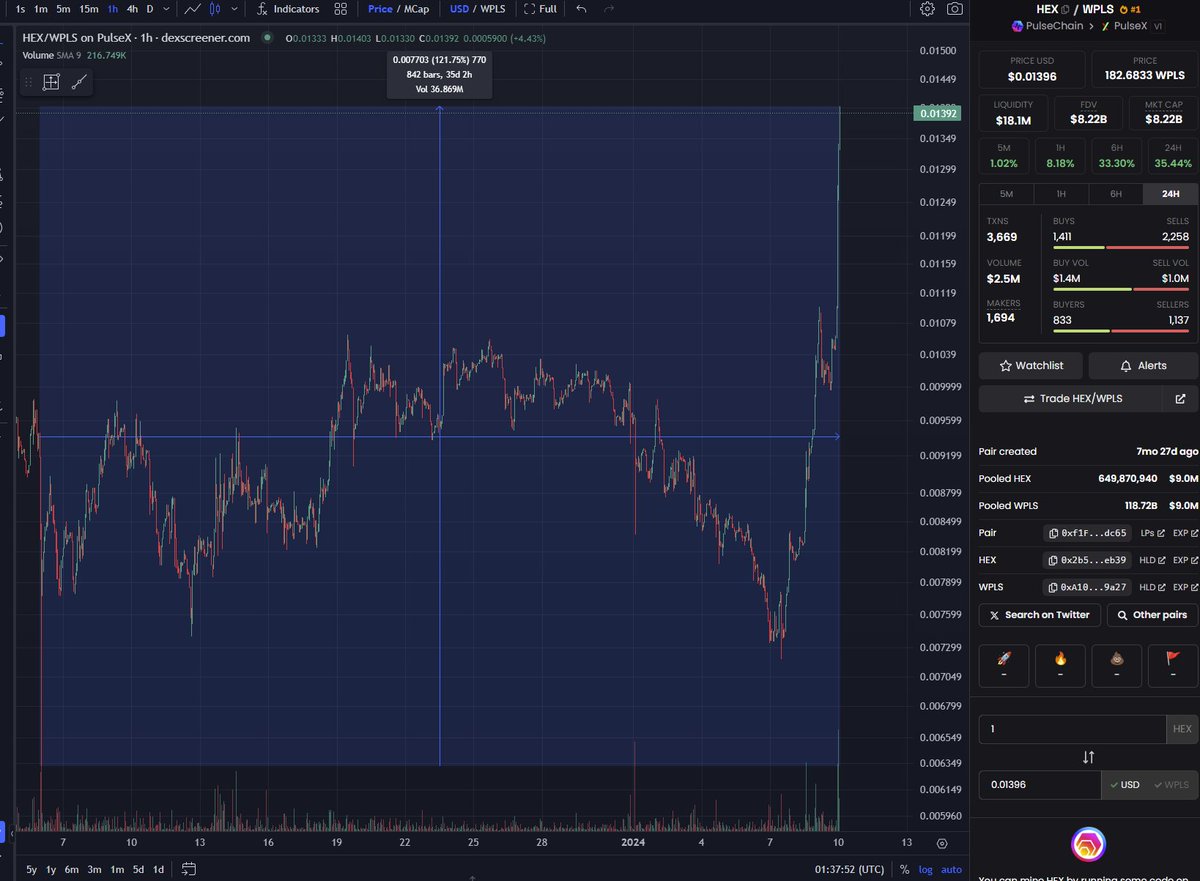Click the UTC time display
1200x881 pixels.
point(849,869)
